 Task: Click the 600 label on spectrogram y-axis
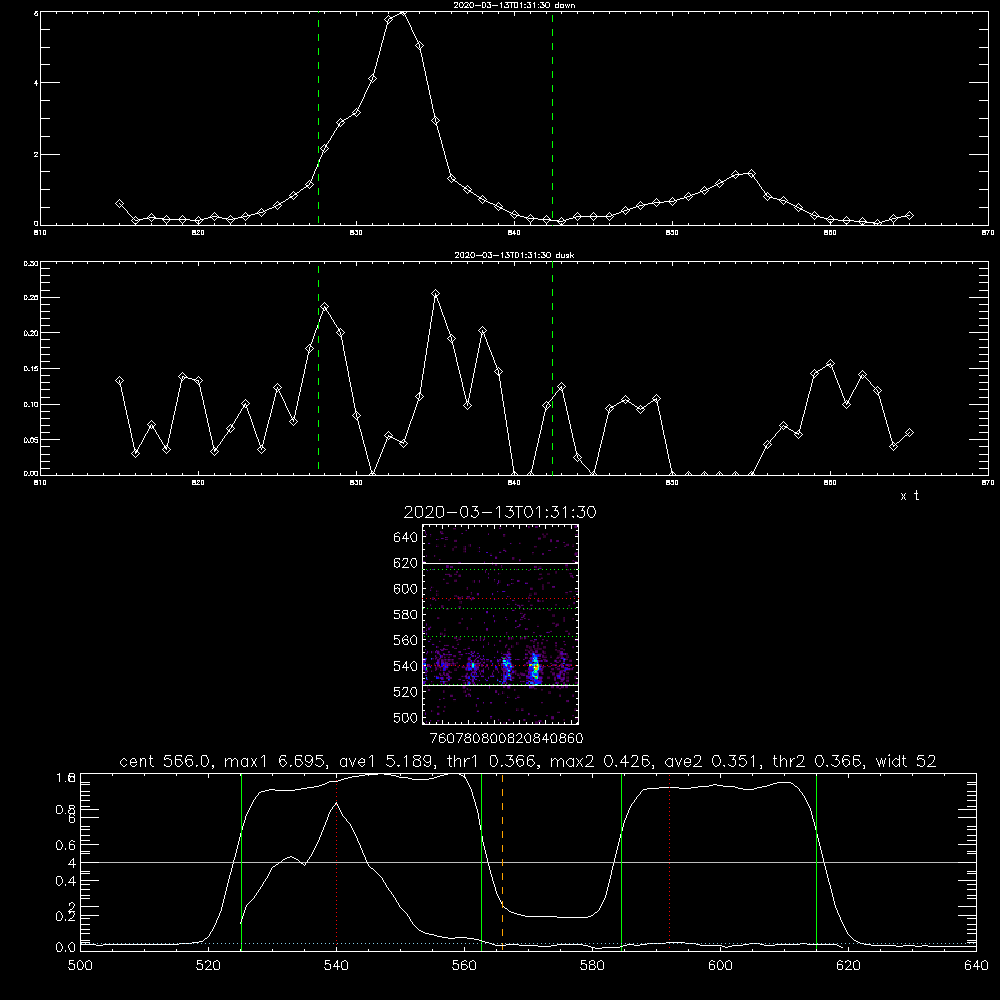[x=406, y=589]
